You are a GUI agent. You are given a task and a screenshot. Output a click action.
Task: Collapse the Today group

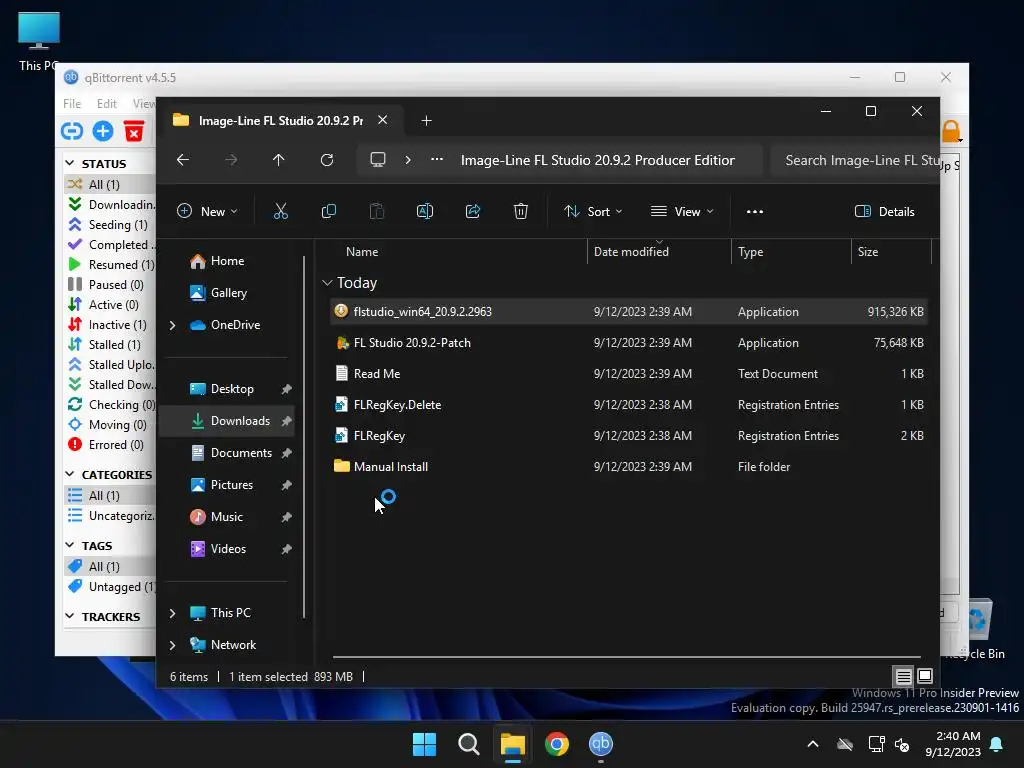pyautogui.click(x=327, y=283)
